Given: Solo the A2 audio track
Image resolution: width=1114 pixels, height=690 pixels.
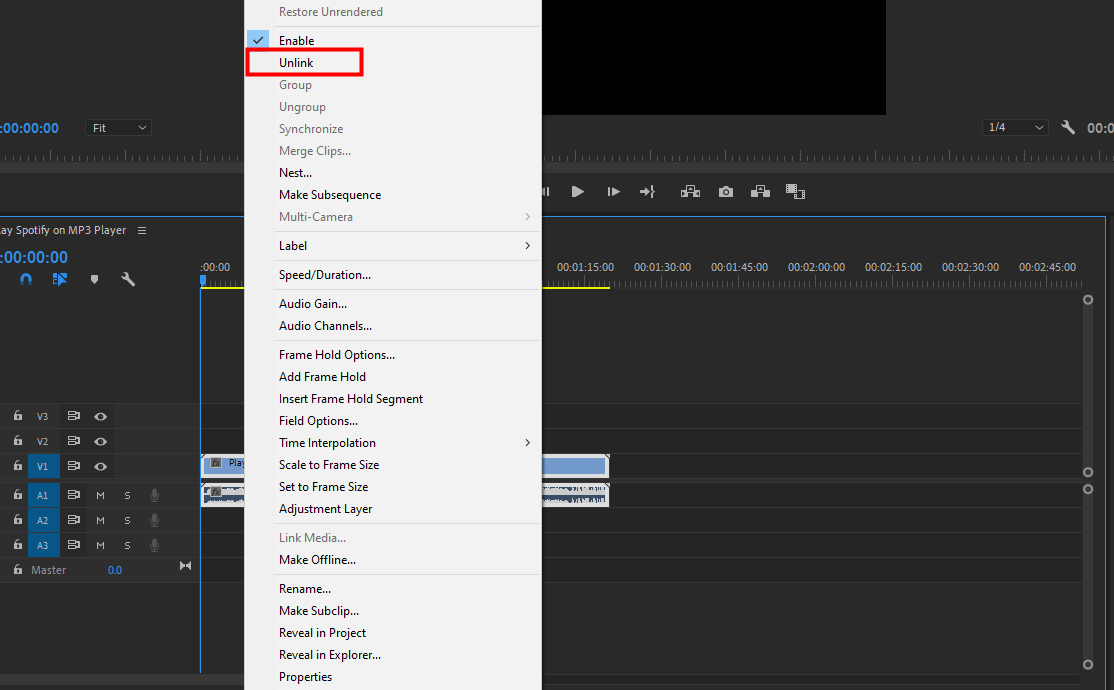Looking at the screenshot, I should (x=126, y=519).
